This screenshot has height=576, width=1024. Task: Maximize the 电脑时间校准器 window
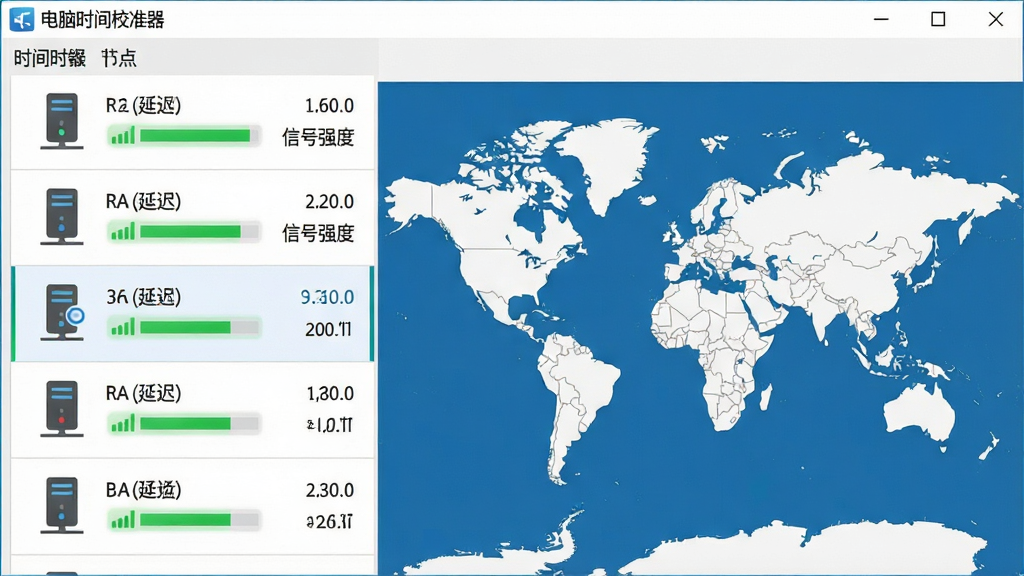(938, 20)
